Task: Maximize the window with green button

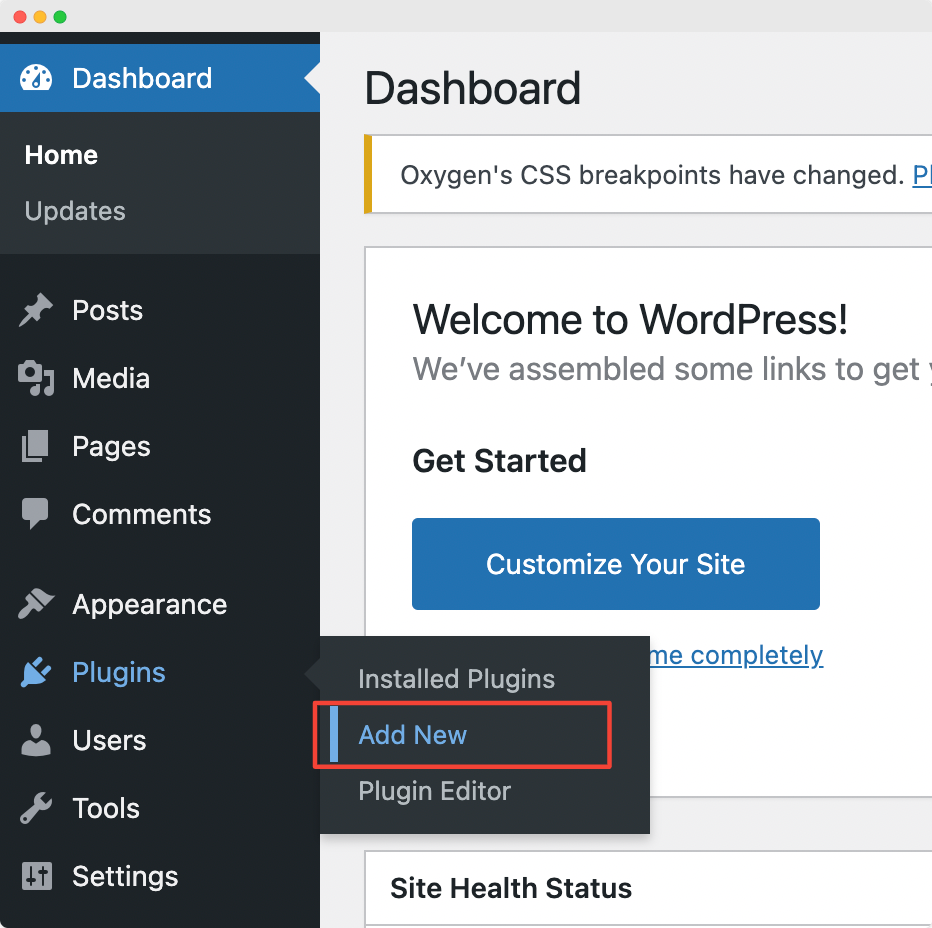Action: pyautogui.click(x=60, y=17)
